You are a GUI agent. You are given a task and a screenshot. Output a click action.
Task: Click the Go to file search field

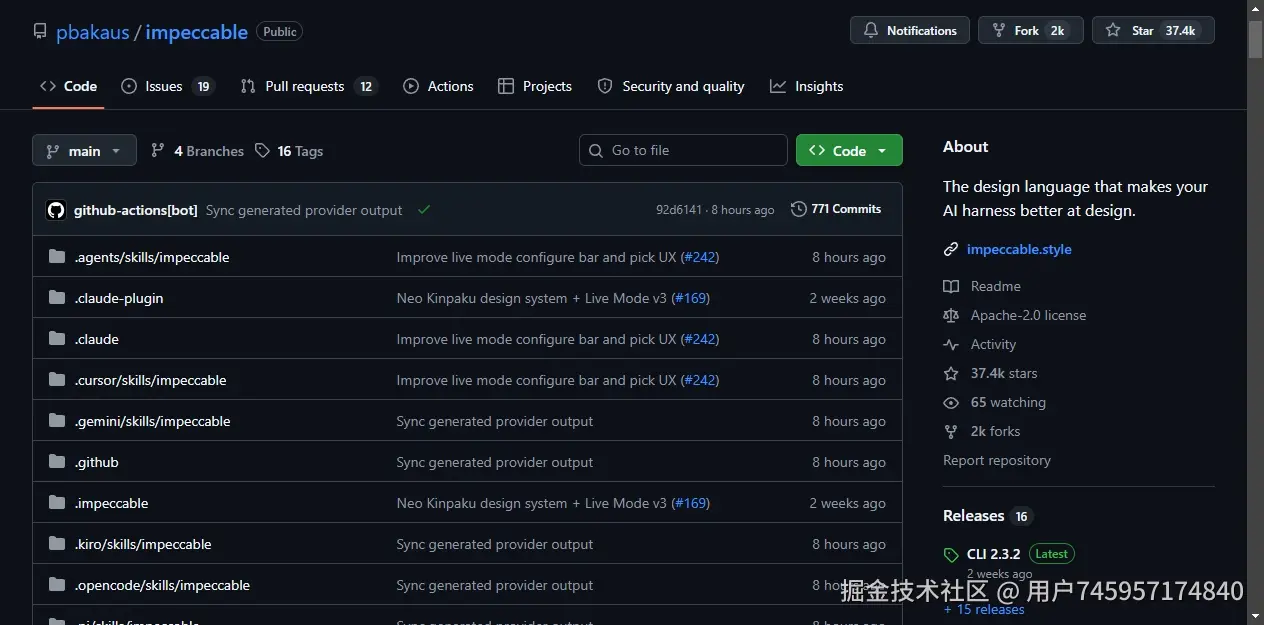click(683, 150)
